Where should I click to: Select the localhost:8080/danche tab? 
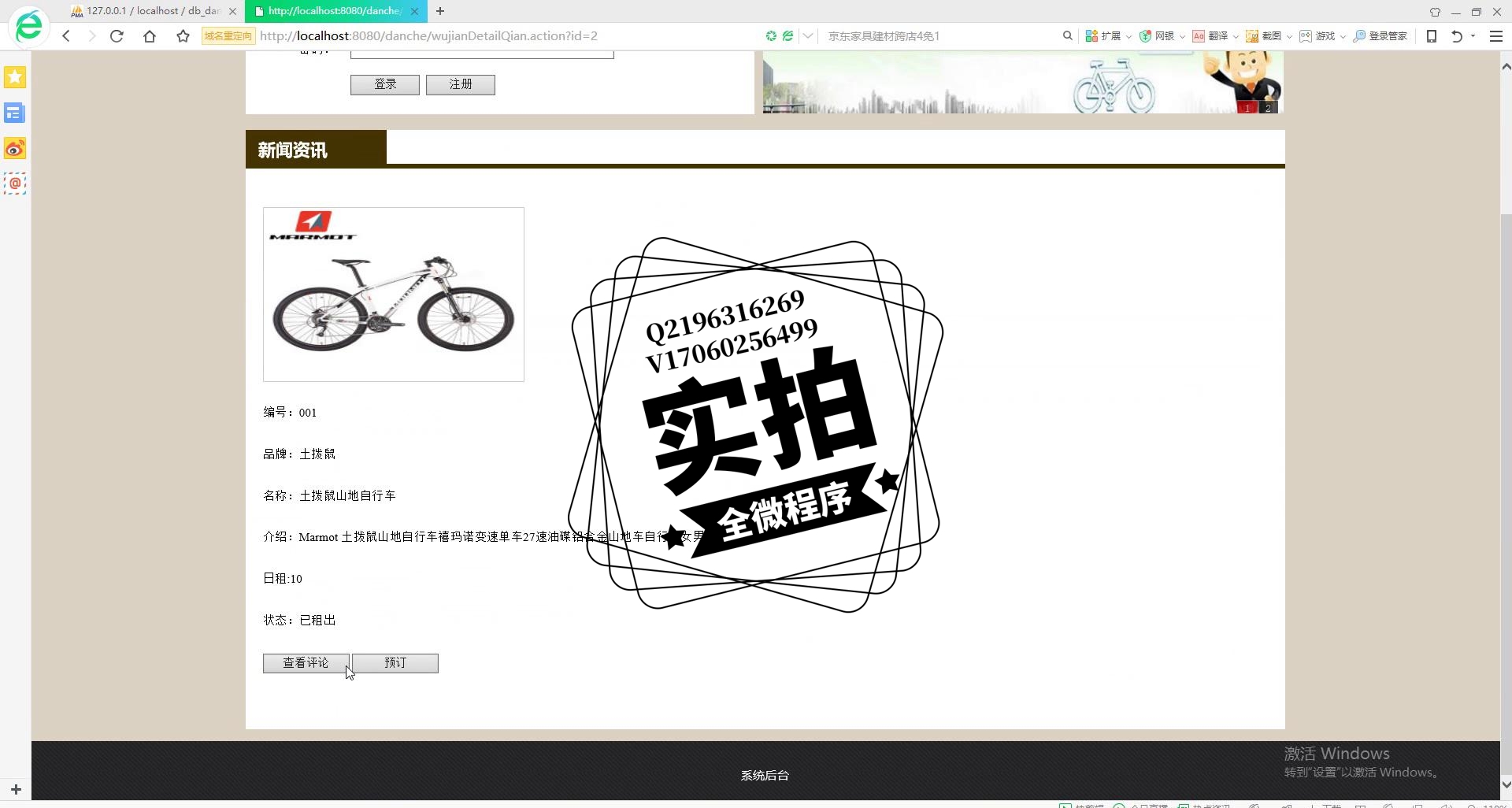[x=336, y=11]
